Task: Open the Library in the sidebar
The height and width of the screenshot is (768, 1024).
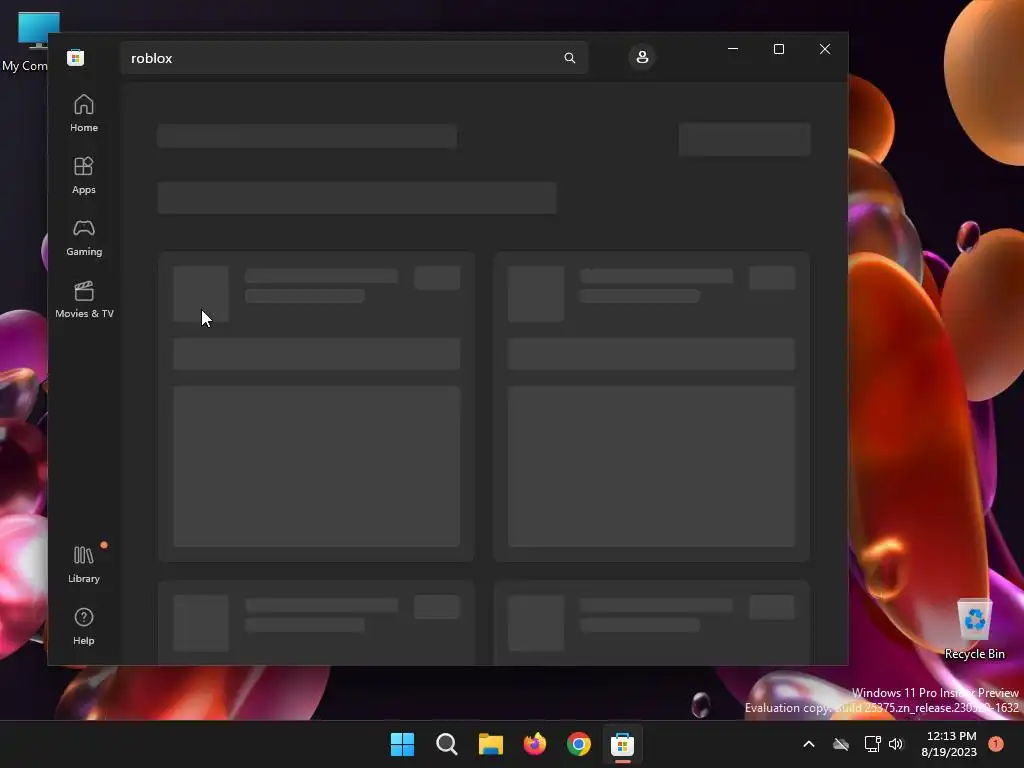Action: [84, 564]
